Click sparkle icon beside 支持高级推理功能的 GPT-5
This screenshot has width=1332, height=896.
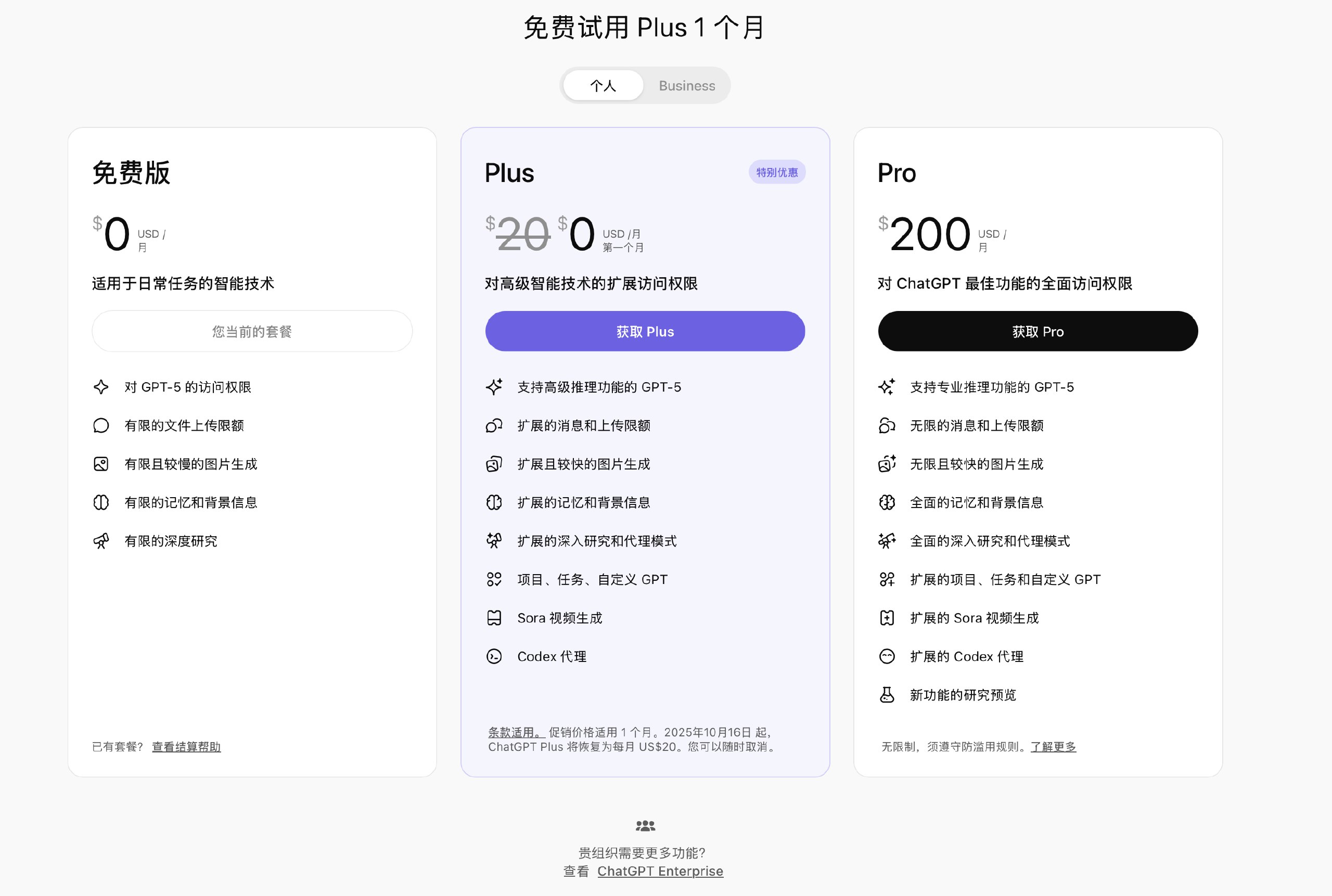pyautogui.click(x=494, y=387)
